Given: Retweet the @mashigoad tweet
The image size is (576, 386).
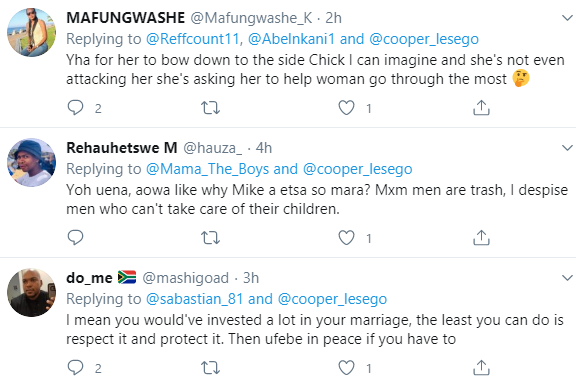Looking at the screenshot, I should coord(210,368).
